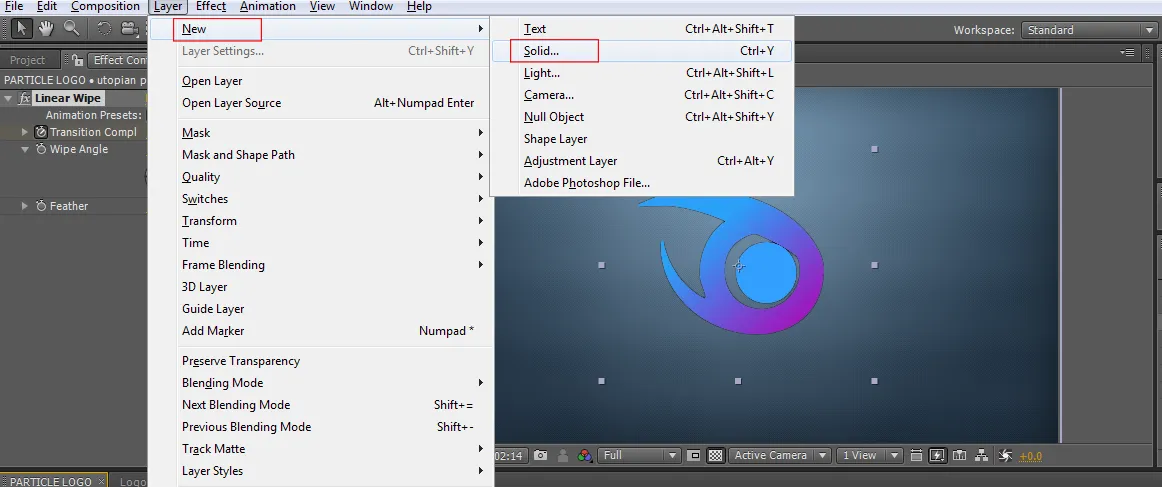Open the Full resolution dropdown
Viewport: 1162px width, 487px height.
coord(640,455)
